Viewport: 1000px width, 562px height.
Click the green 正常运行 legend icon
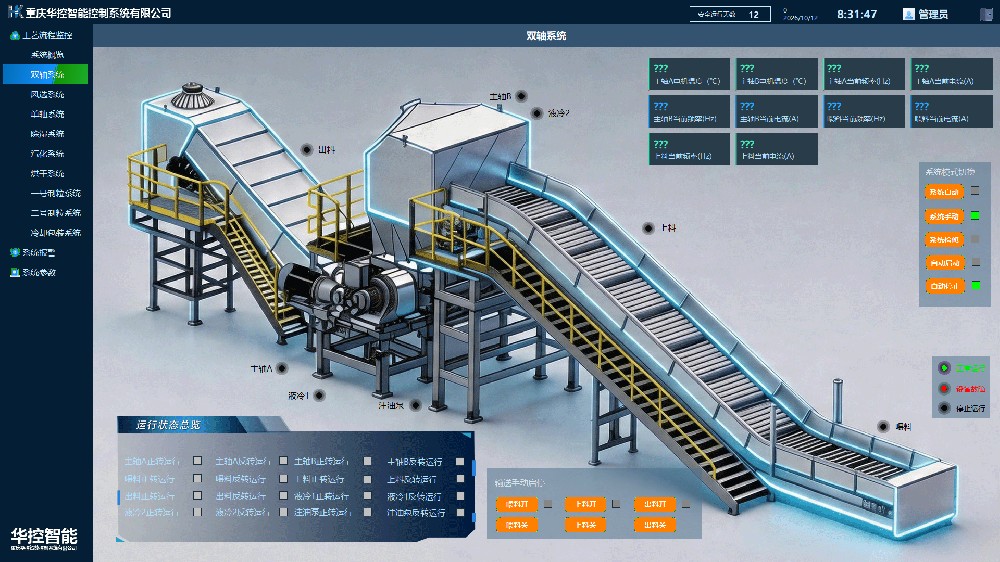coord(945,368)
